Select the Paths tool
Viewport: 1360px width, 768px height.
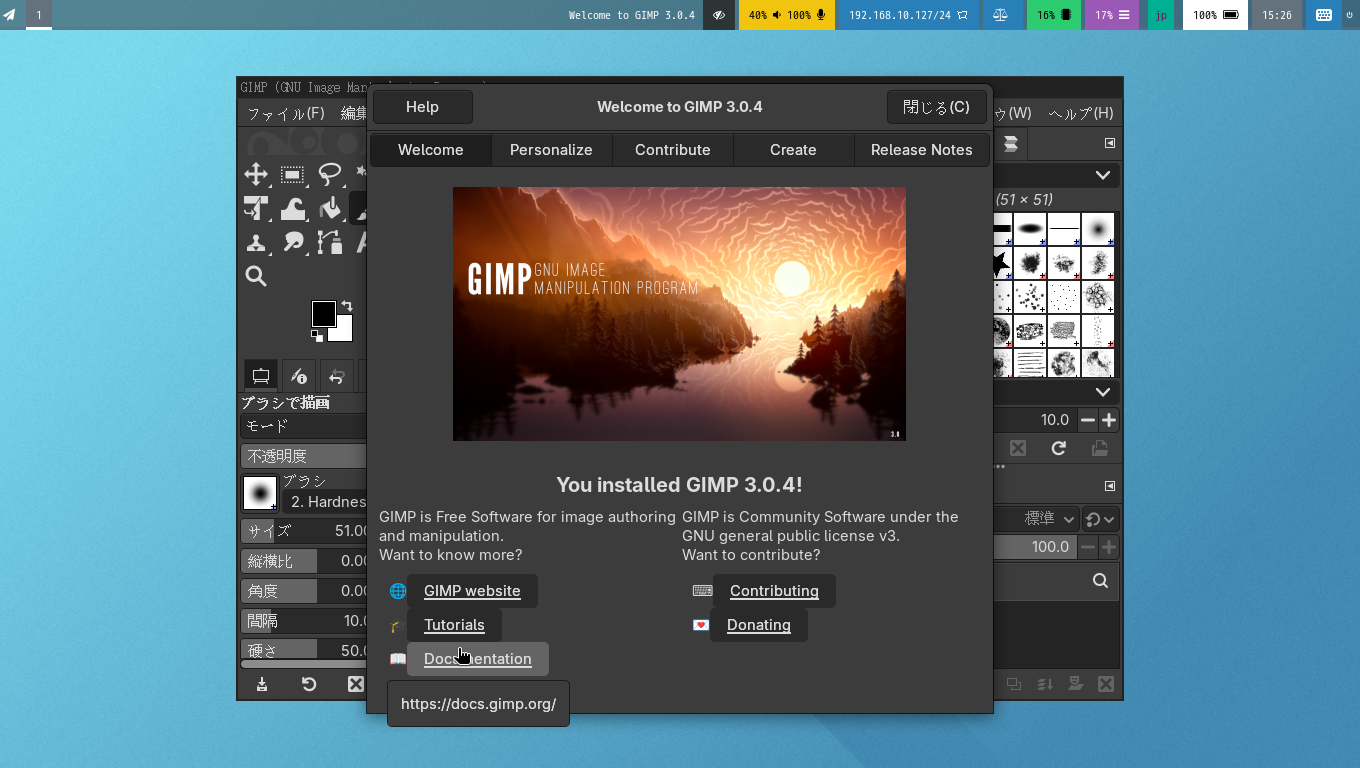tap(329, 242)
